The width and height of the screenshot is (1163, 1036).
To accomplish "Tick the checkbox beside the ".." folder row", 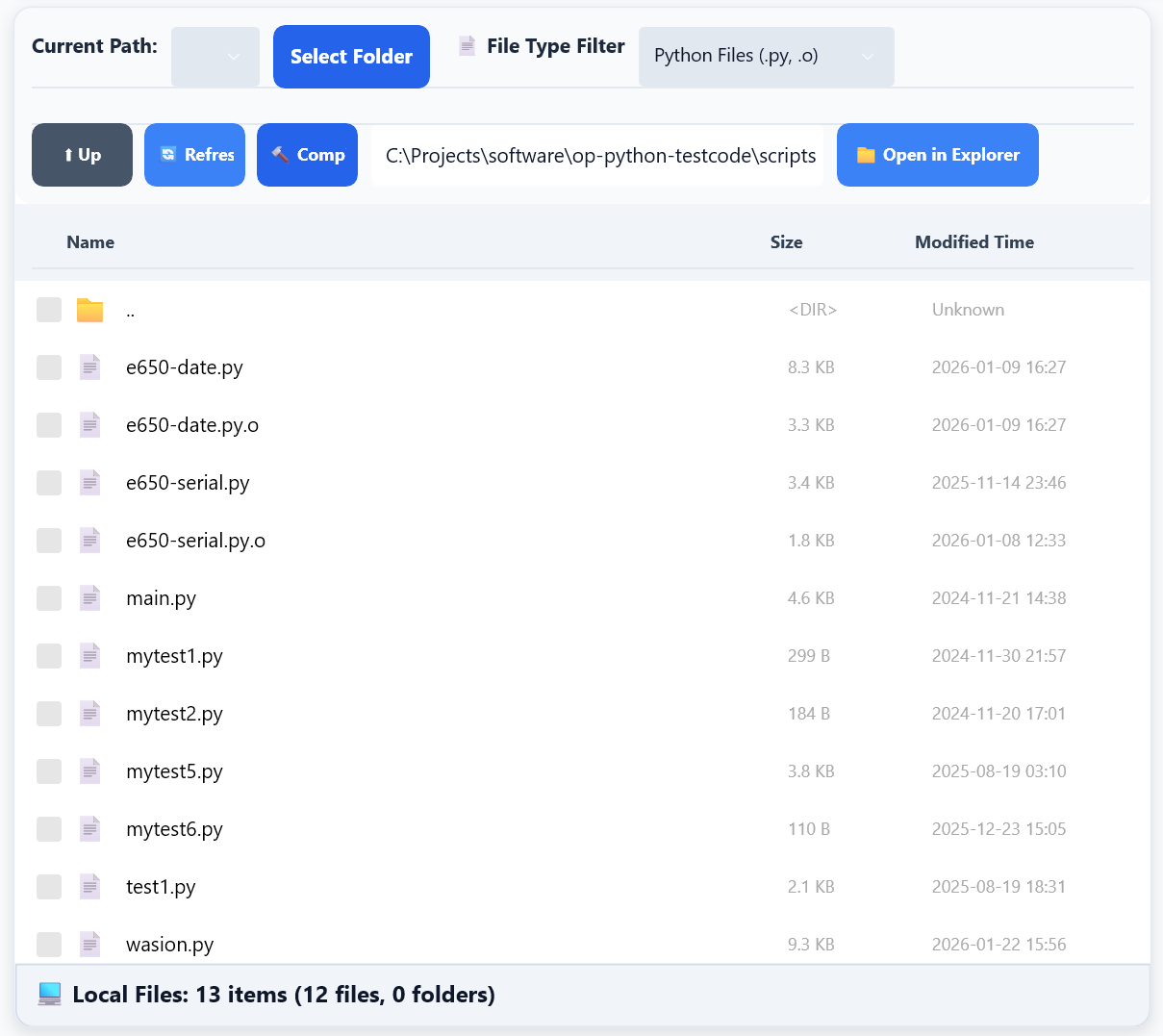I will coord(49,309).
